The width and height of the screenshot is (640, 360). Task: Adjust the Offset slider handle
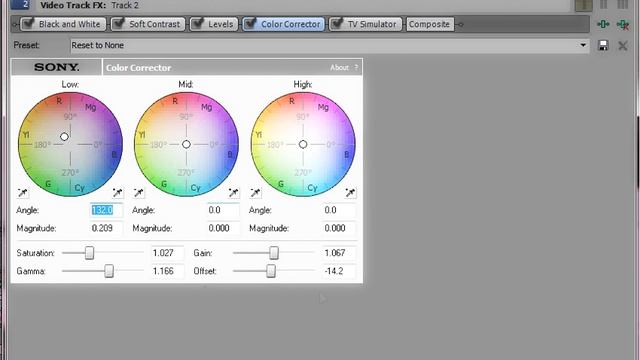click(271, 271)
